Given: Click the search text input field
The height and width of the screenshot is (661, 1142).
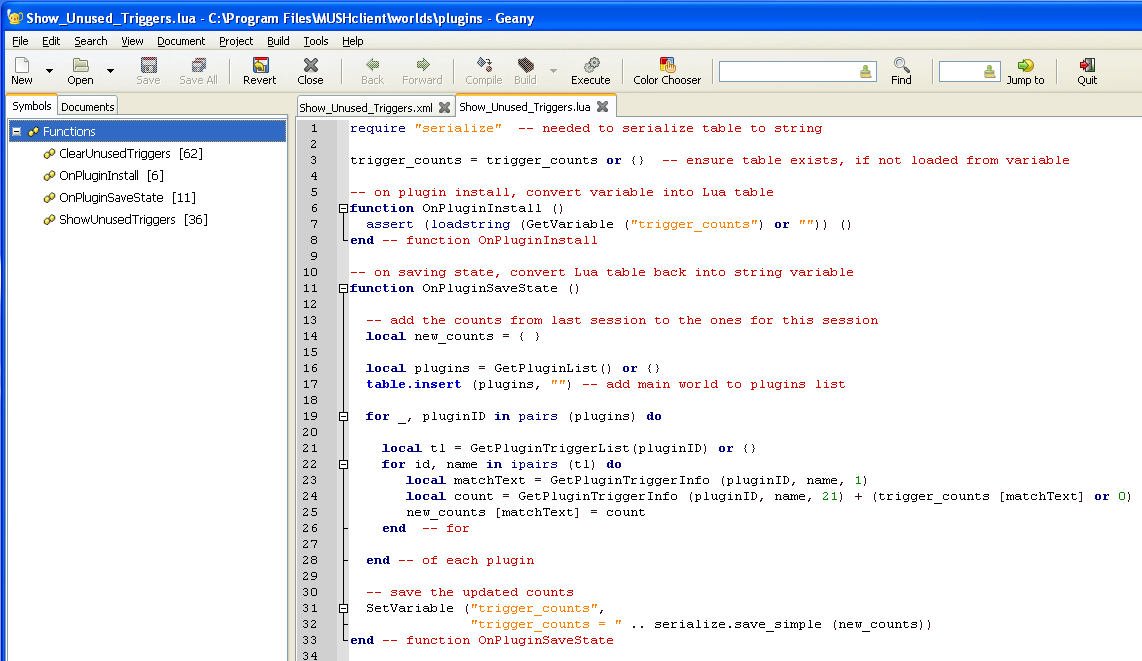Looking at the screenshot, I should 787,71.
